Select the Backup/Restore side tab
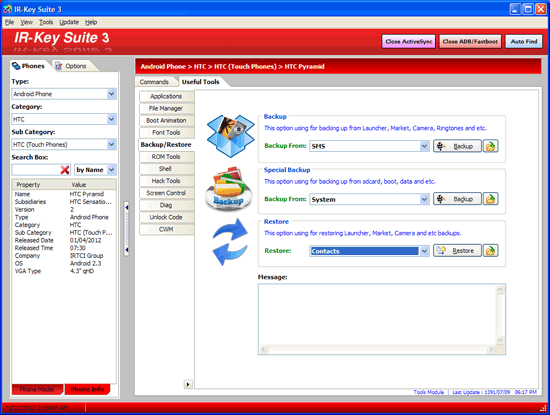Screen dimensions: 550x415 pyautogui.click(x=166, y=145)
